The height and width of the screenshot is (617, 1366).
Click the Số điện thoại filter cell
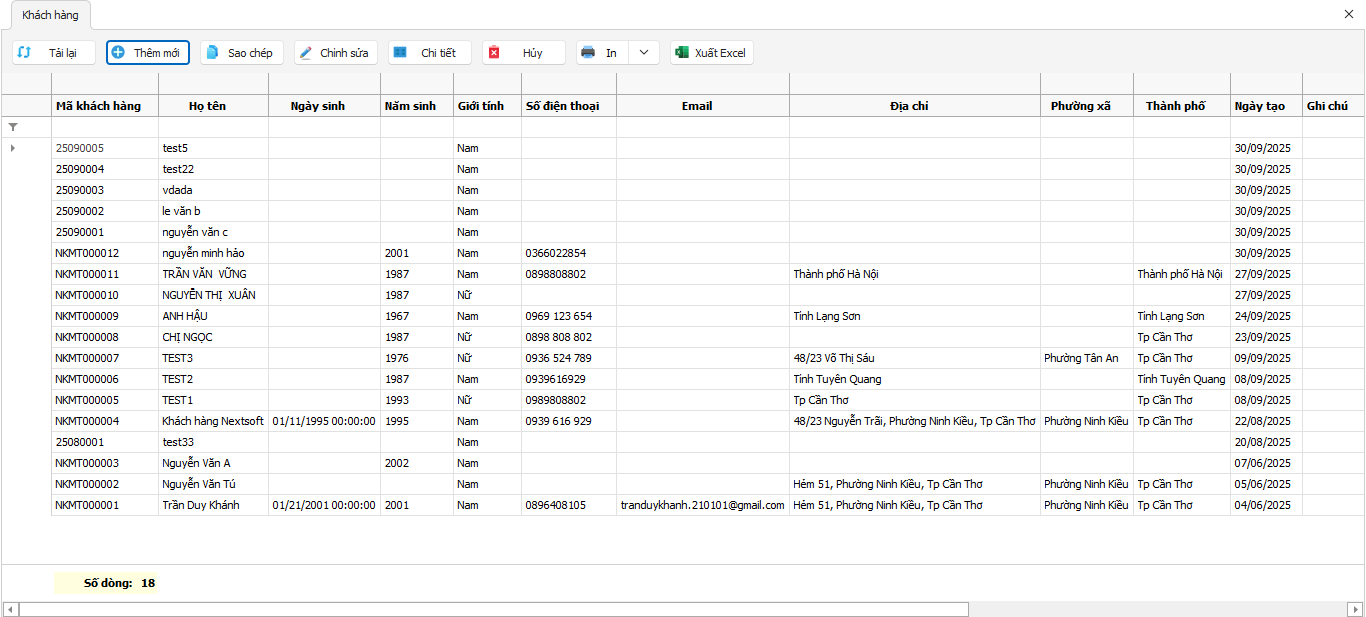568,128
